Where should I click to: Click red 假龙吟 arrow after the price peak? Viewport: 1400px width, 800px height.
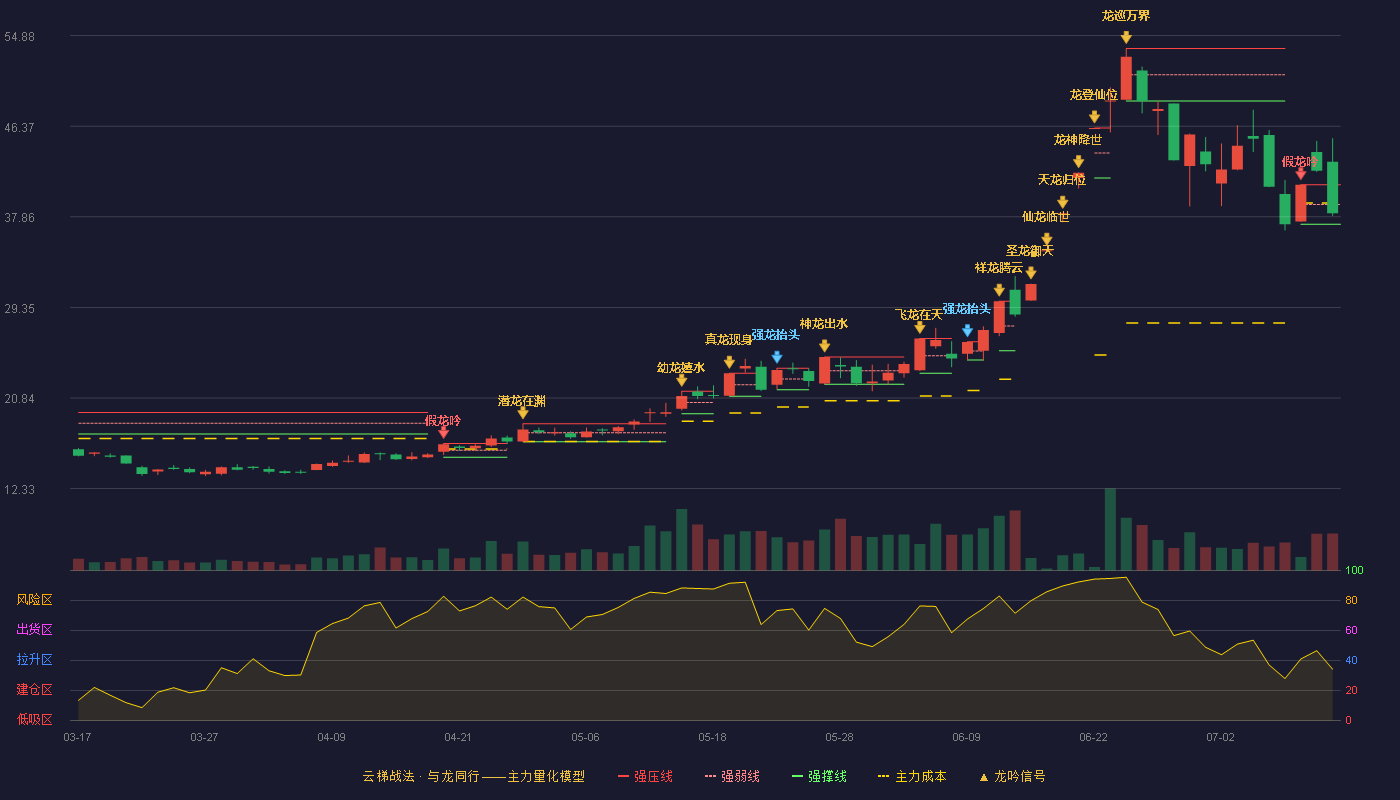(x=1300, y=174)
